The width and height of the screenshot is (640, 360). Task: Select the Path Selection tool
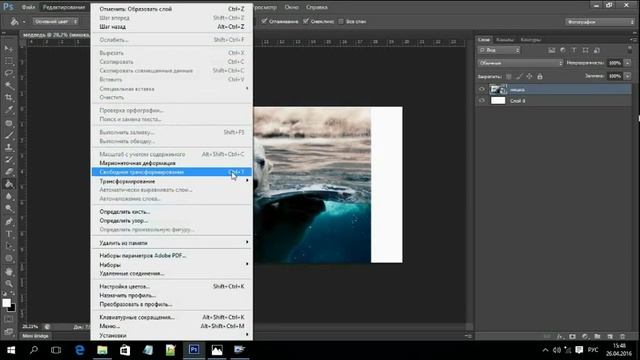click(9, 246)
